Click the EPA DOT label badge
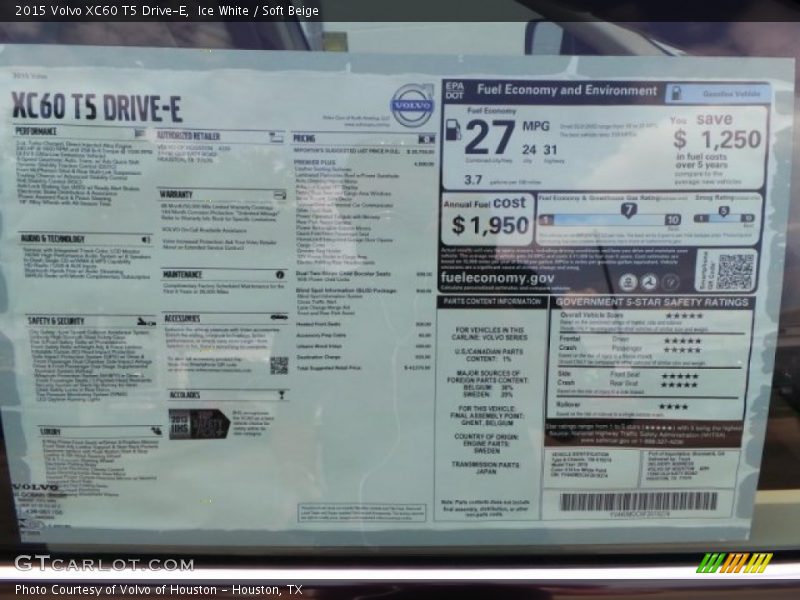The image size is (800, 600). (455, 90)
